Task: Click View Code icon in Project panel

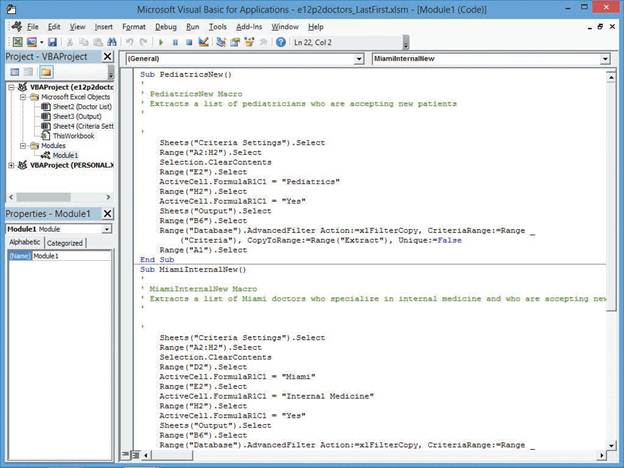Action: [x=13, y=72]
